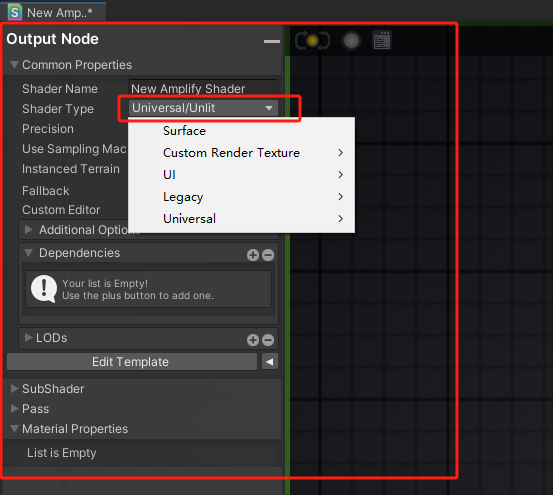
Task: Minimize the Output Node panel
Action: [x=272, y=41]
